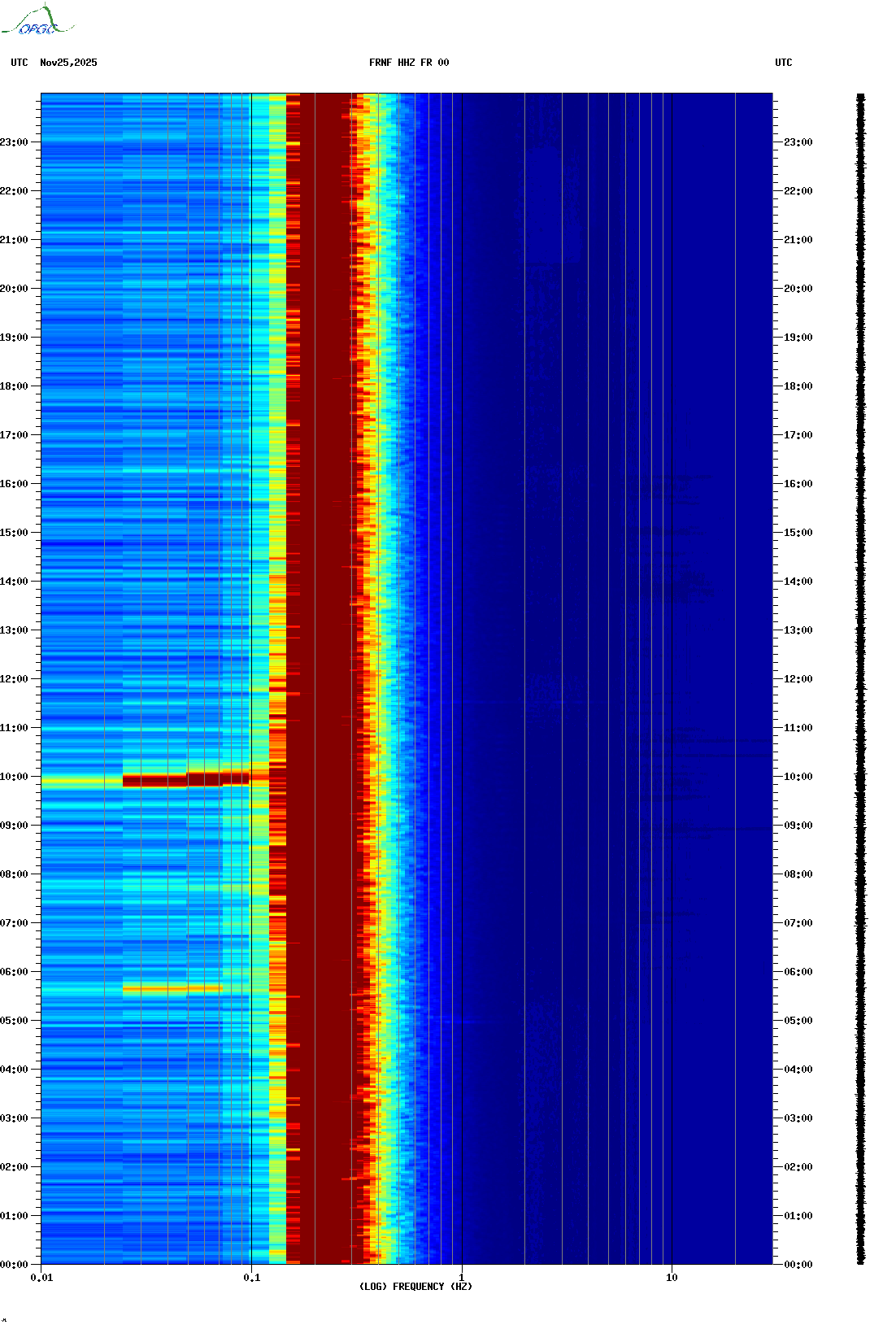Viewport: 896px width, 1329px height.
Task: Click the yellow horizontal streak just before 06:00
Action: coord(172,989)
